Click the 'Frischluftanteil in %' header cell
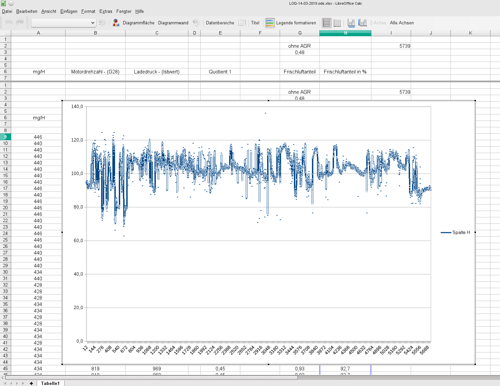500x386 pixels. click(x=345, y=72)
